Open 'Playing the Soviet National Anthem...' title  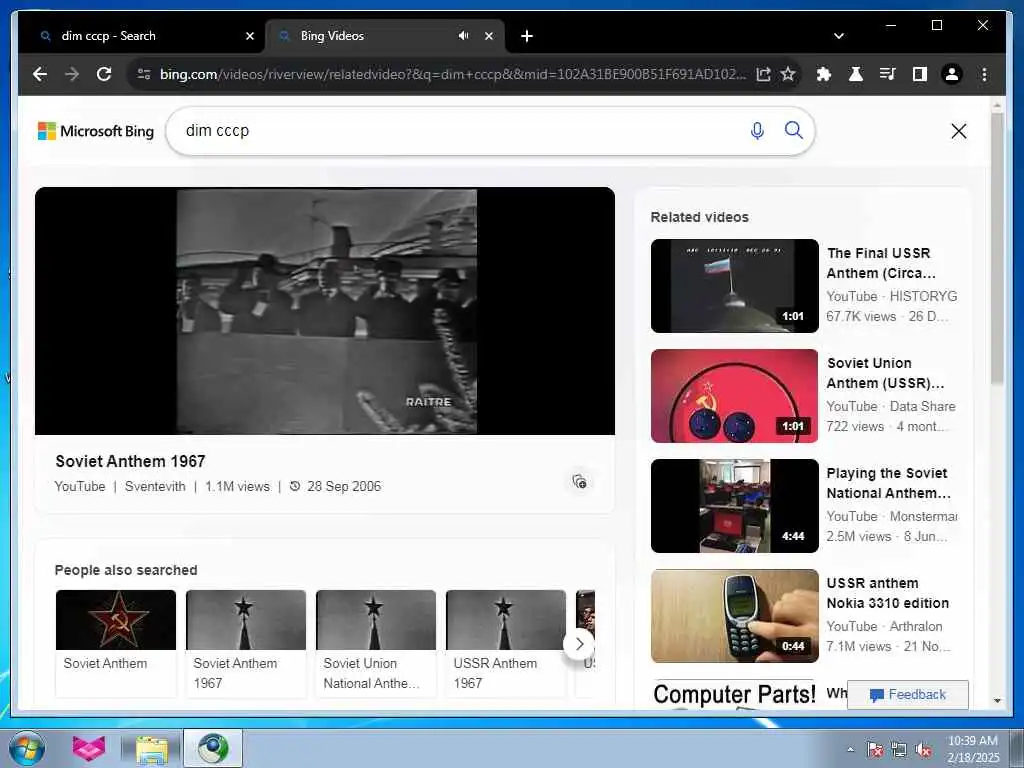pos(888,483)
